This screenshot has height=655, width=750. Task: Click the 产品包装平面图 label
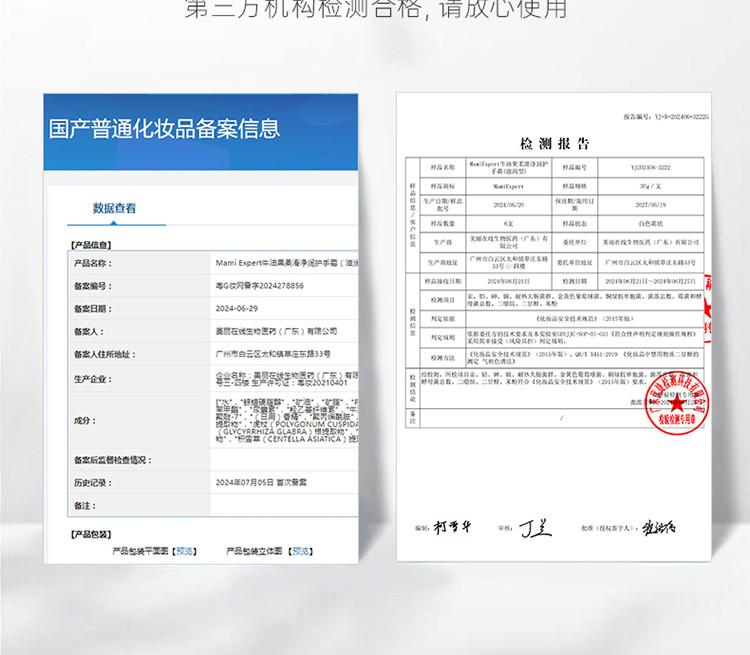point(140,551)
